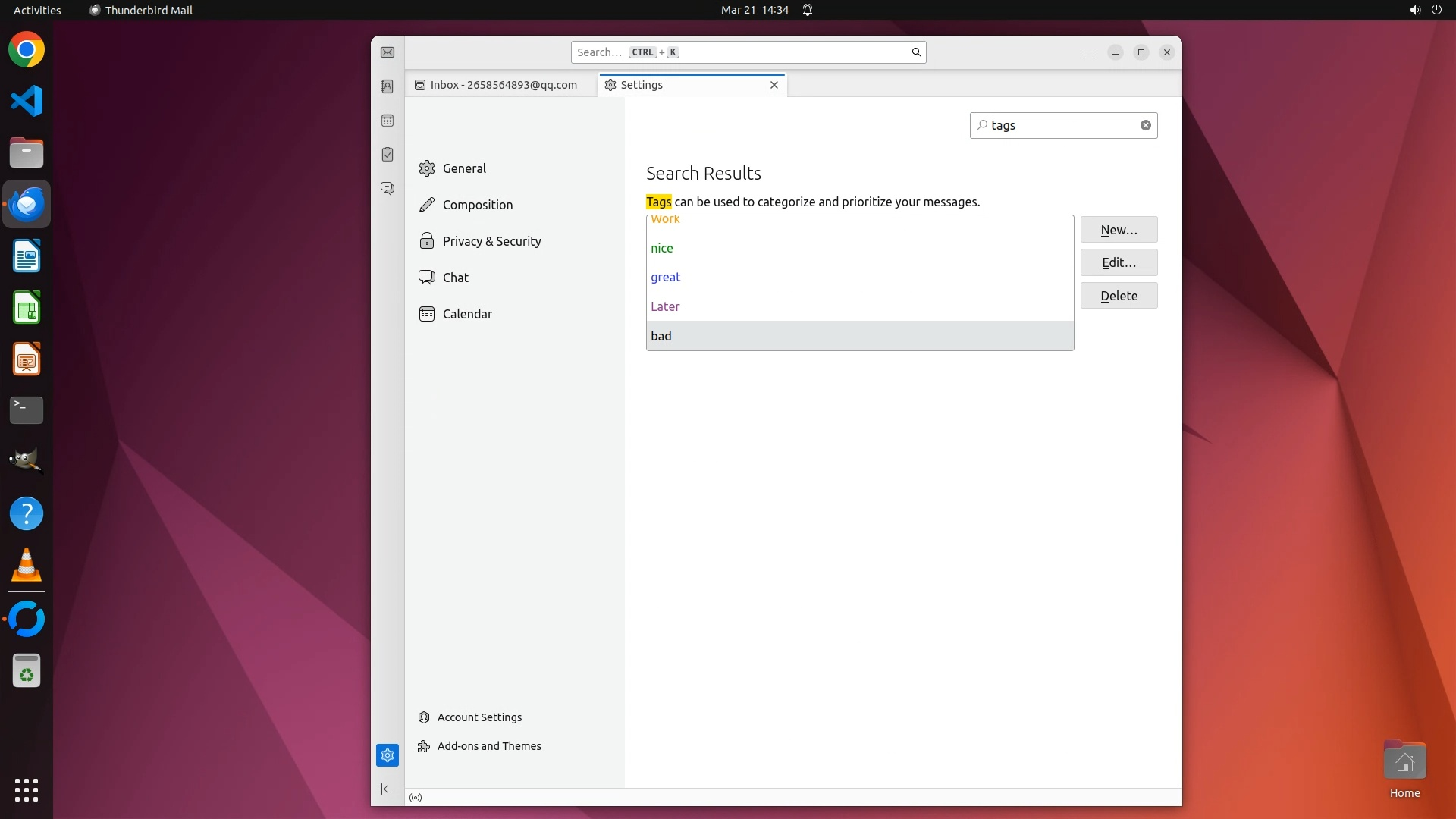Click the global search magnifier icon

(x=916, y=52)
